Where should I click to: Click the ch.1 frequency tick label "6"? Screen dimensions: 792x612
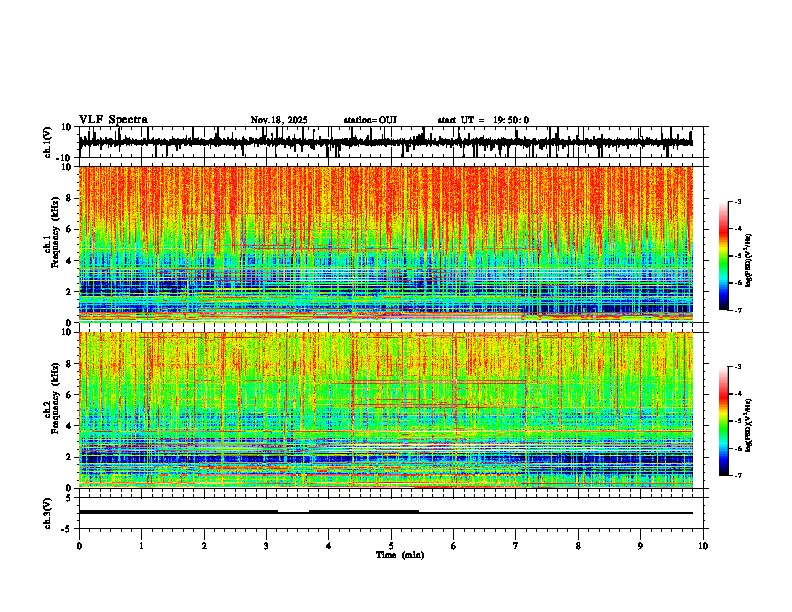[70, 229]
